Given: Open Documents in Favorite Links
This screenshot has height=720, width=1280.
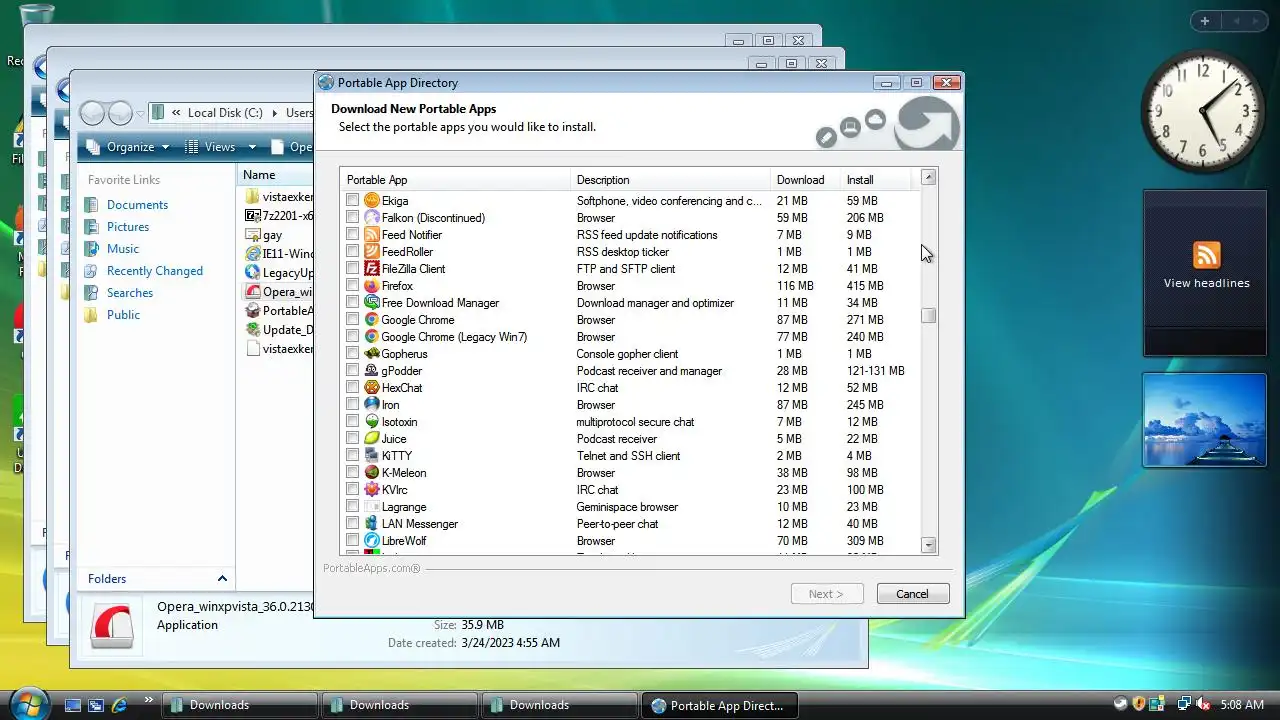Looking at the screenshot, I should coord(137,205).
